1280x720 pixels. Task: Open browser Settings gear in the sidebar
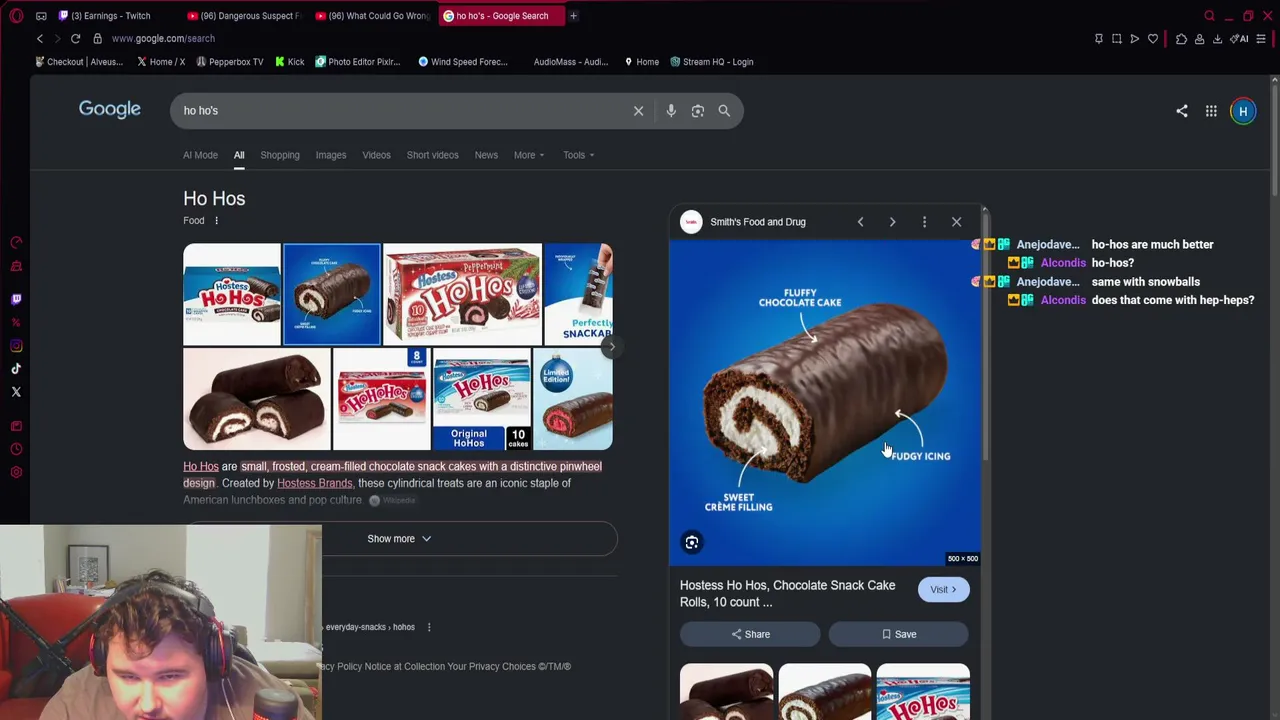click(x=16, y=472)
